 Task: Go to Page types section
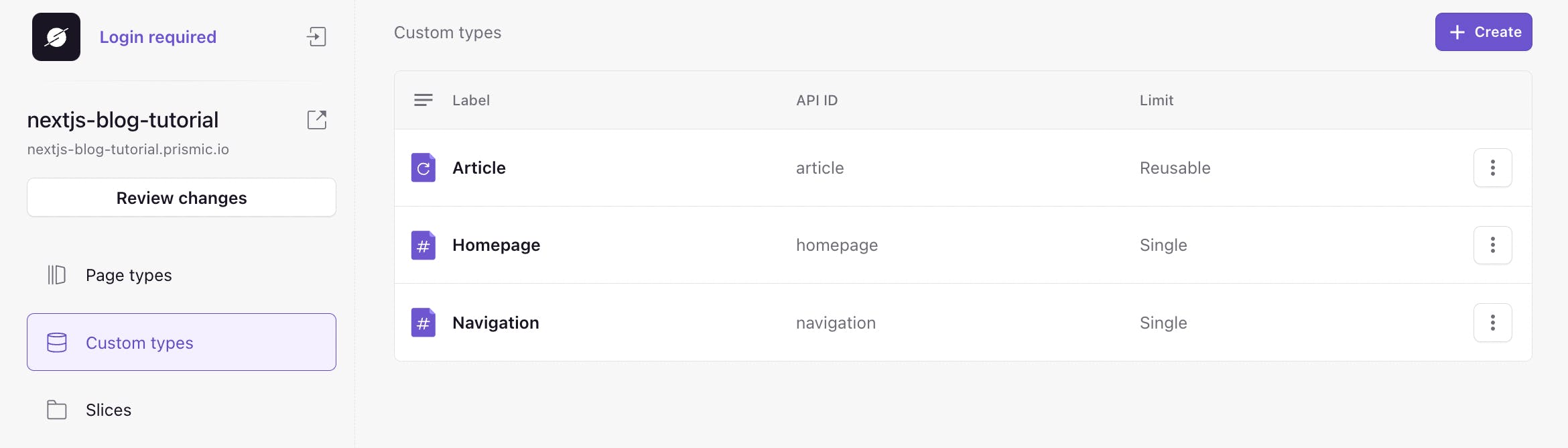[129, 275]
